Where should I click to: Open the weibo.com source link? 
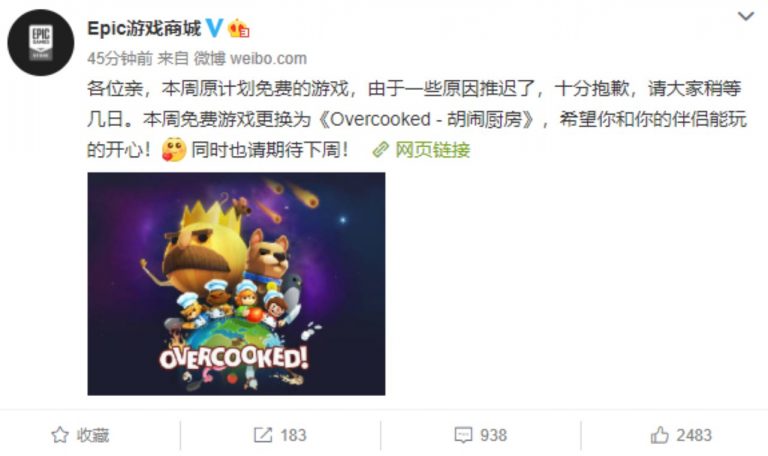coord(268,58)
